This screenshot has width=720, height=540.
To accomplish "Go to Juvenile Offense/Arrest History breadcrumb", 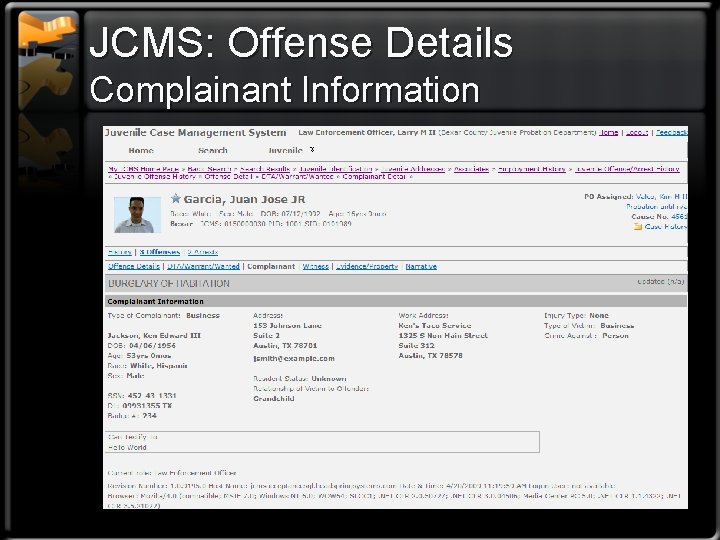I will click(627, 169).
